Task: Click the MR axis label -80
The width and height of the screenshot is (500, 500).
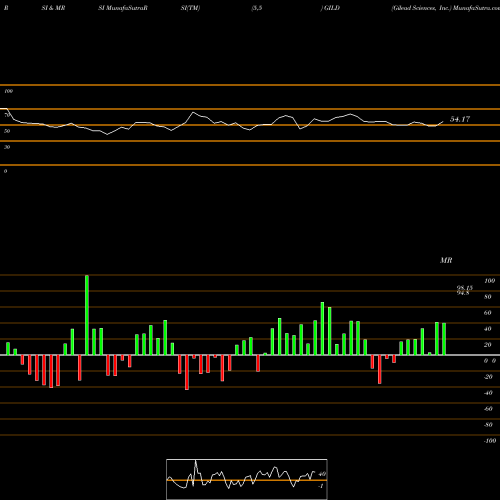Action: pos(488,425)
